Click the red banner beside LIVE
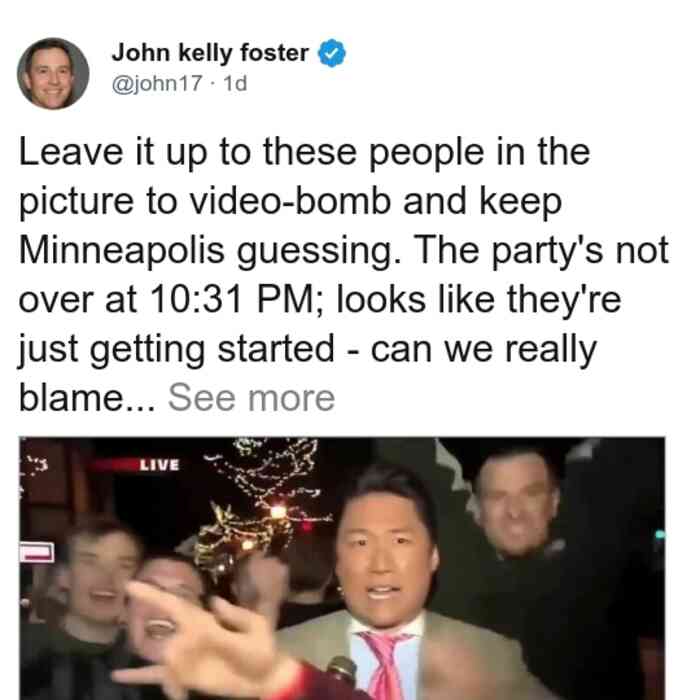 point(113,466)
